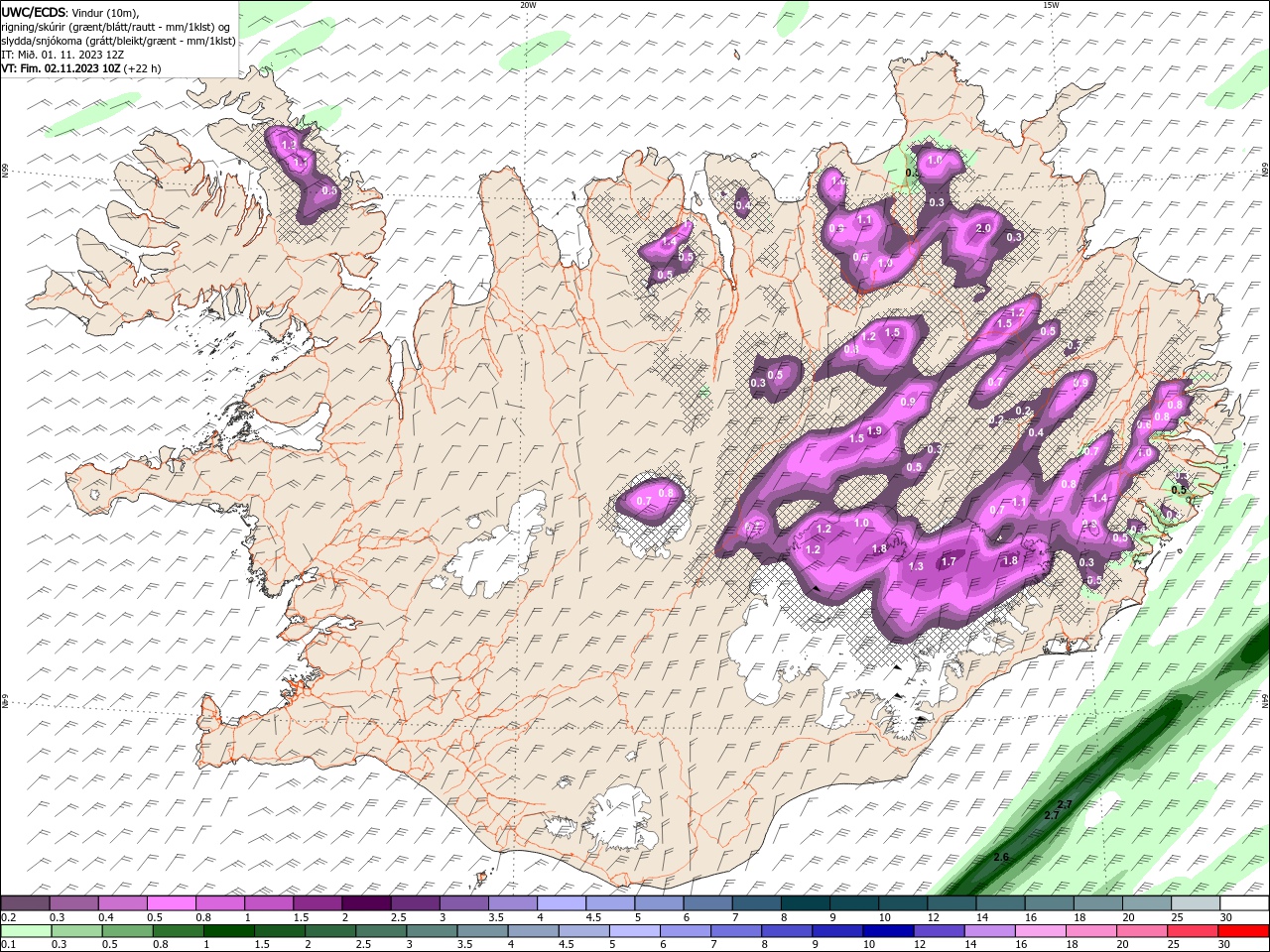Click the '2.6' rain value offshore
The image size is (1270, 952).
(1001, 857)
